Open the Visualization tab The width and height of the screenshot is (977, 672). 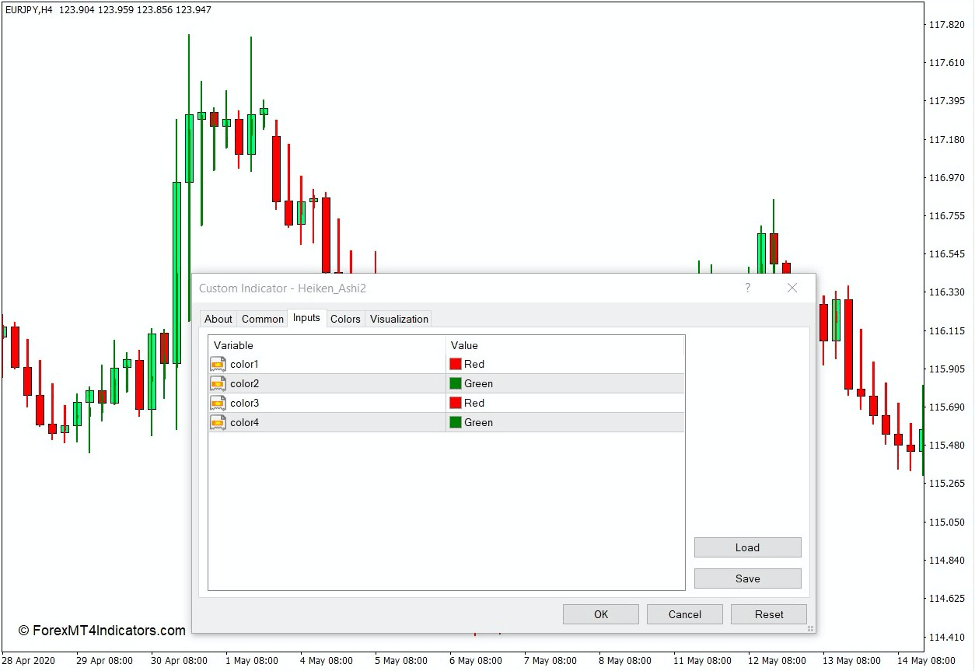pos(398,319)
